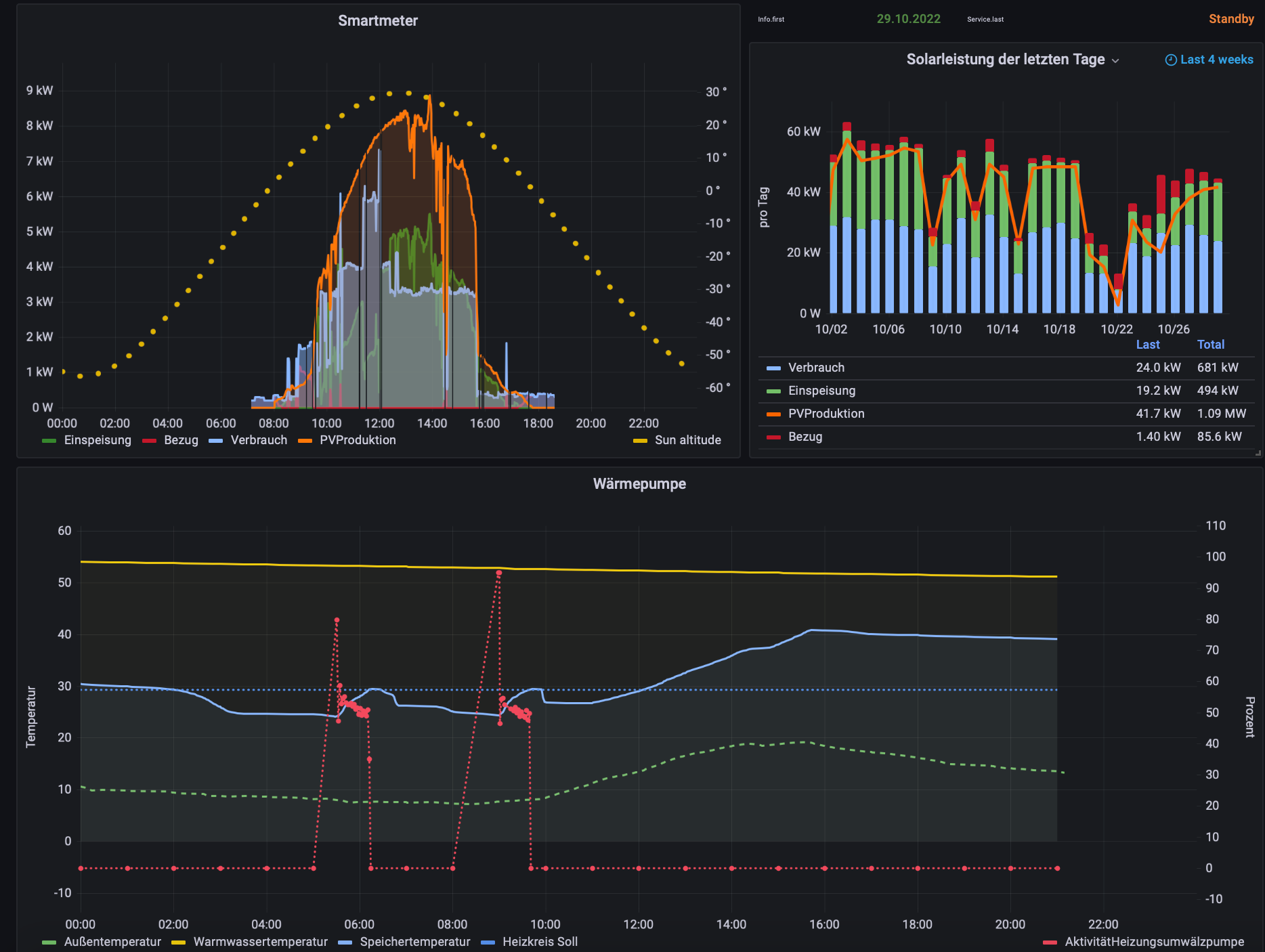
Task: Click the green Außentemperatur legend color marker
Action: [49, 942]
